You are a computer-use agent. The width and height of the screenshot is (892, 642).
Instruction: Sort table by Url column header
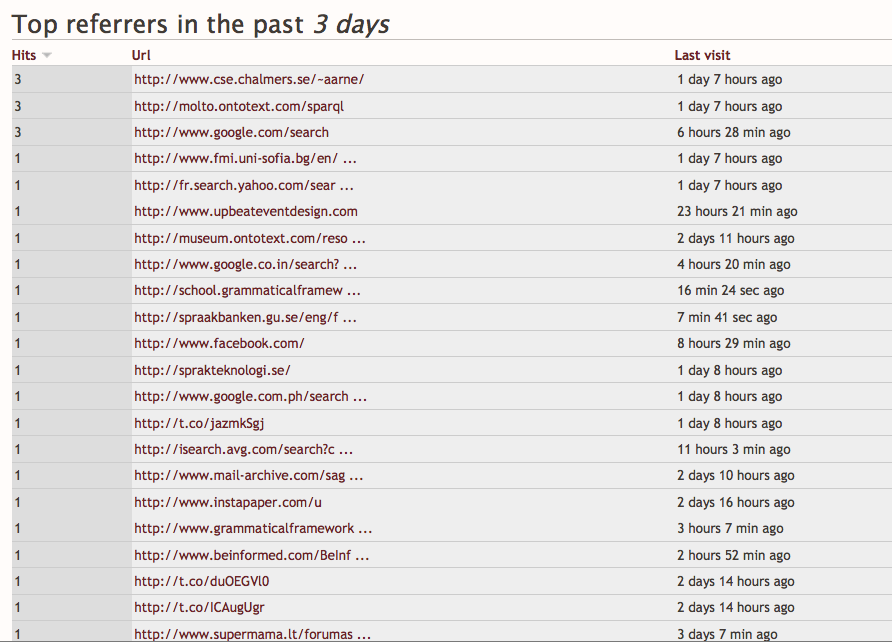pyautogui.click(x=141, y=55)
